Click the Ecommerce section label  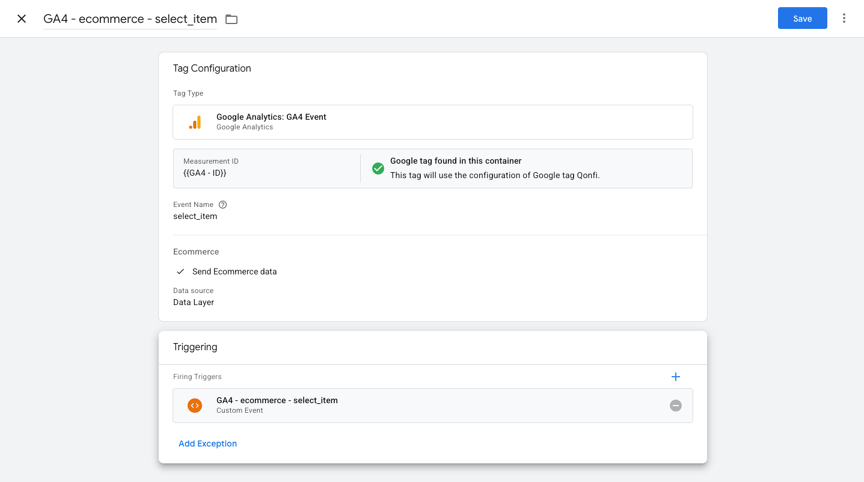pos(196,252)
